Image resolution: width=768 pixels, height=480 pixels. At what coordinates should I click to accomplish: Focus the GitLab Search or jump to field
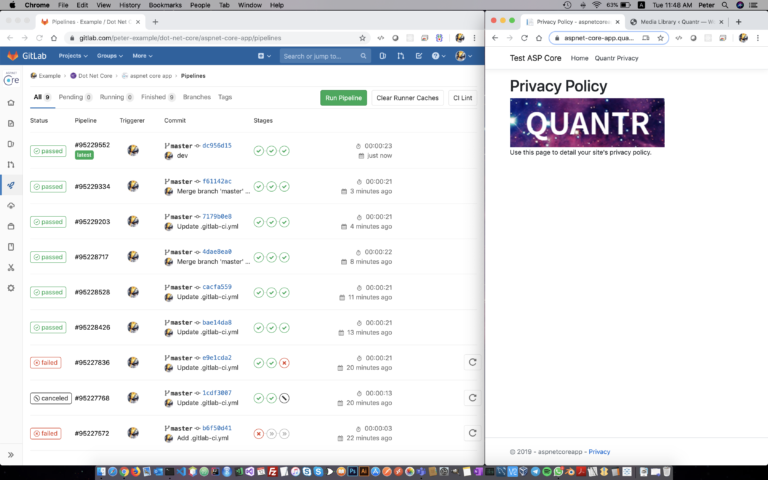point(324,56)
